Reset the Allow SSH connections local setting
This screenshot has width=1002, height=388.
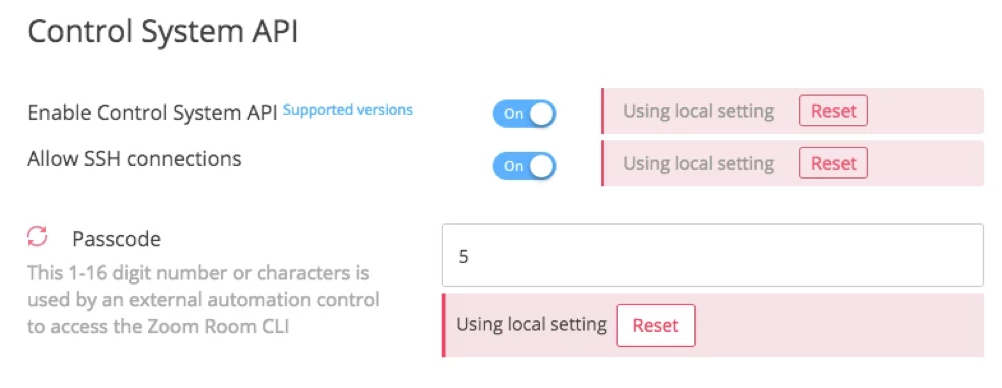point(833,163)
